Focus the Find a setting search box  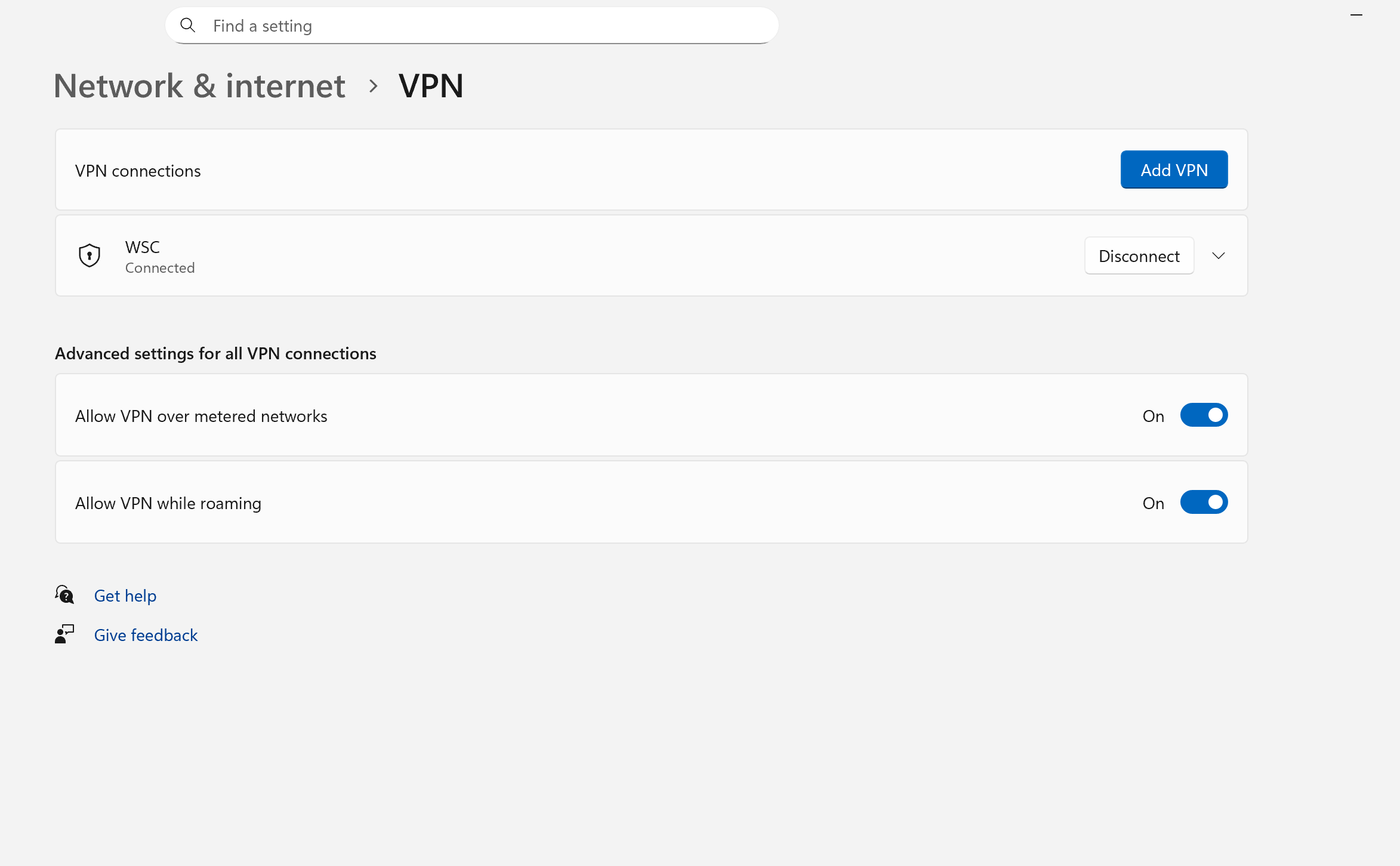(x=471, y=26)
